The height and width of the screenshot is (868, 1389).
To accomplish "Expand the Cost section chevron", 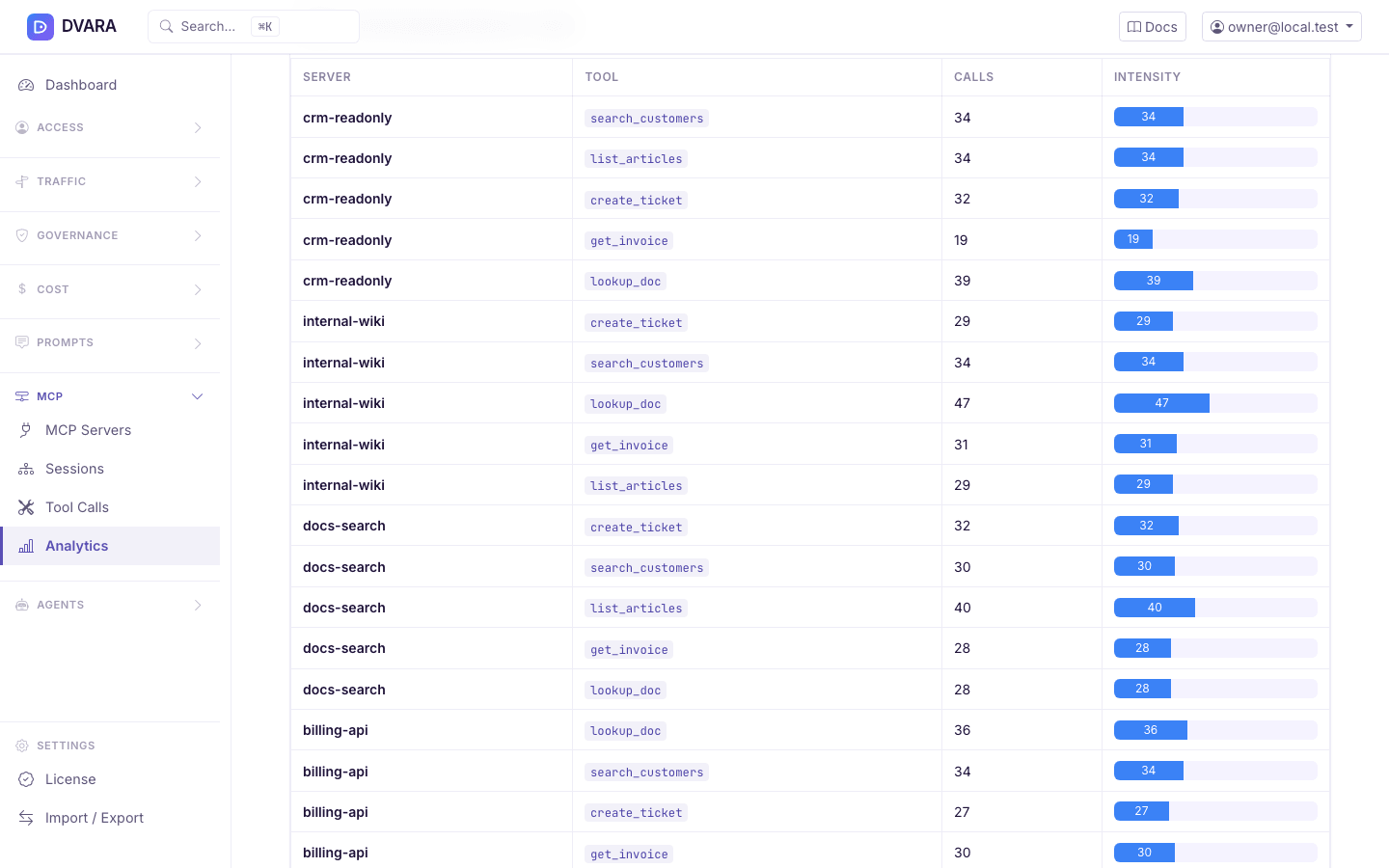I will (198, 289).
